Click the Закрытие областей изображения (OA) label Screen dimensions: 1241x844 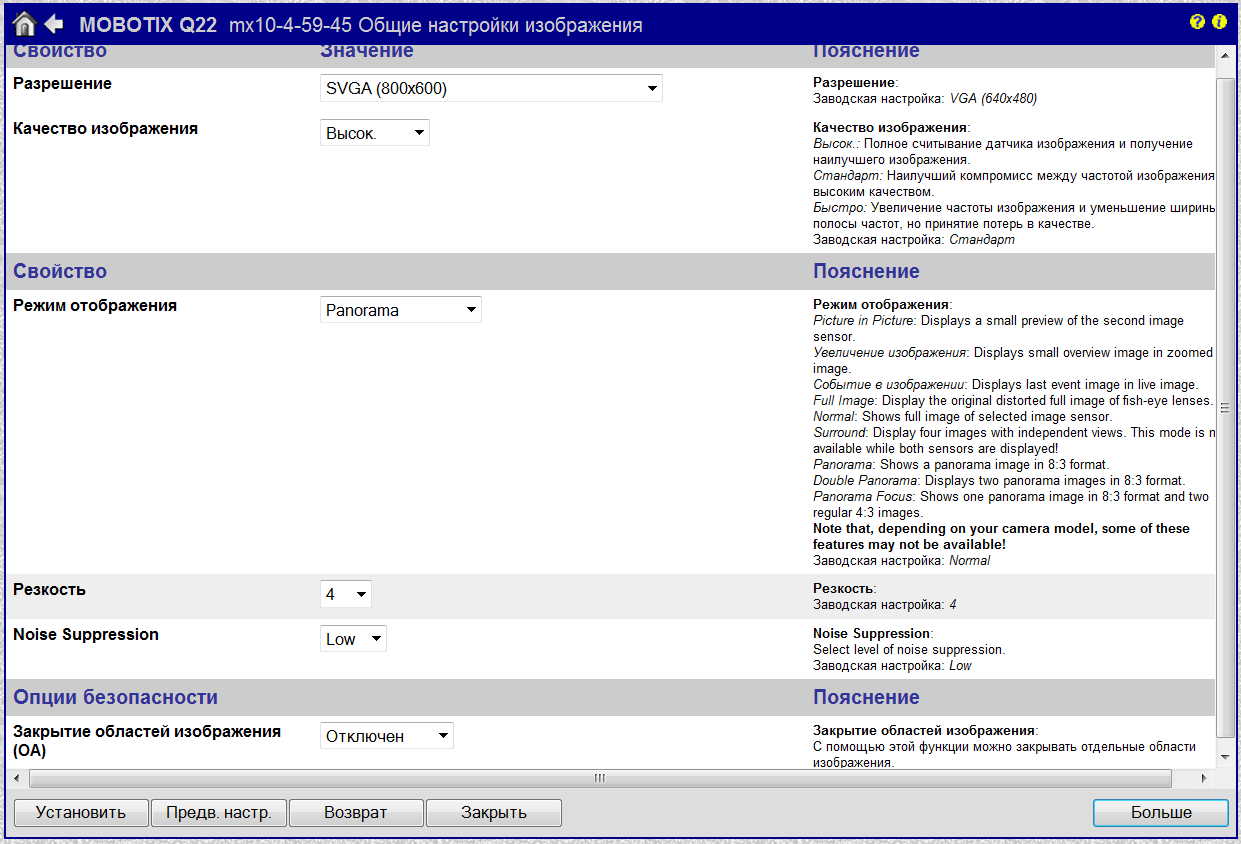pos(147,740)
